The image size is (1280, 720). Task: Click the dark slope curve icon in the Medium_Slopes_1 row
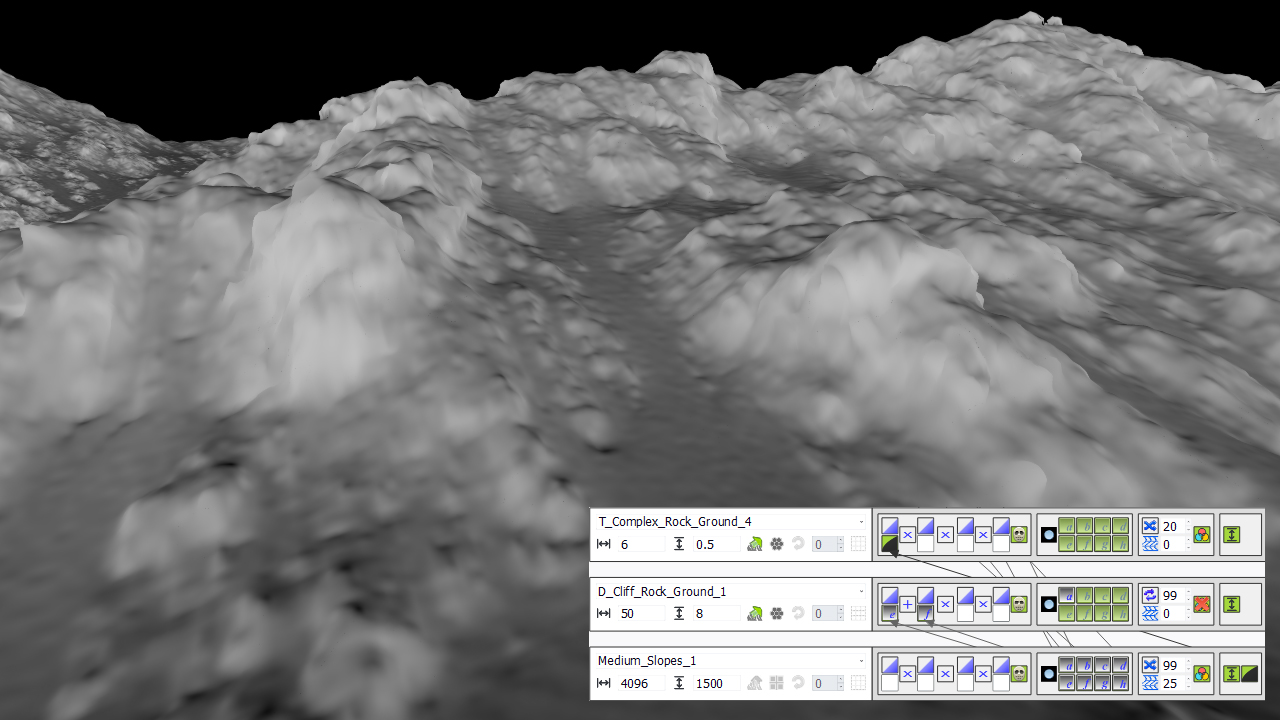pos(1249,674)
